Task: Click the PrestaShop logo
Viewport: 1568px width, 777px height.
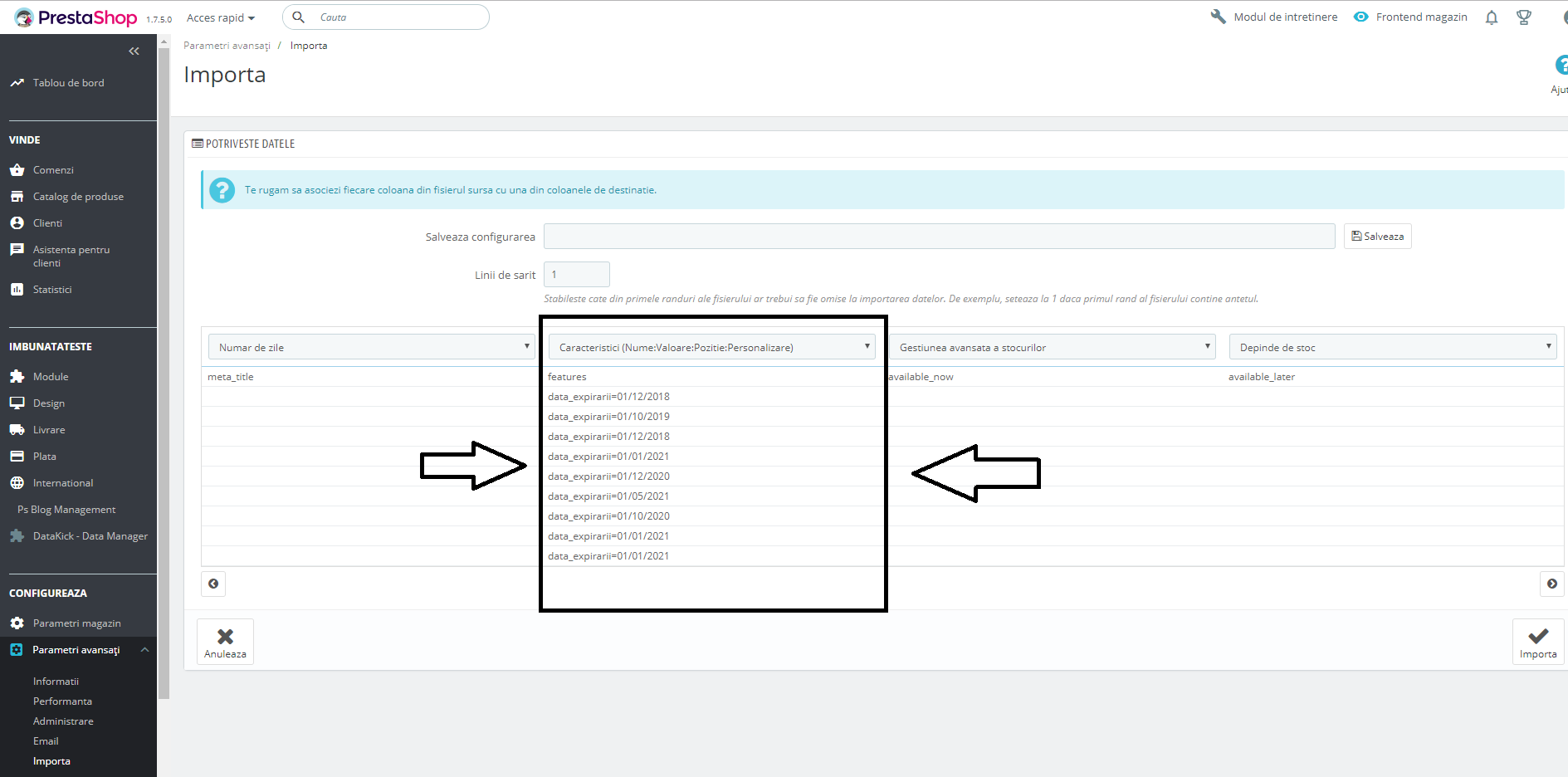Action: (x=76, y=17)
